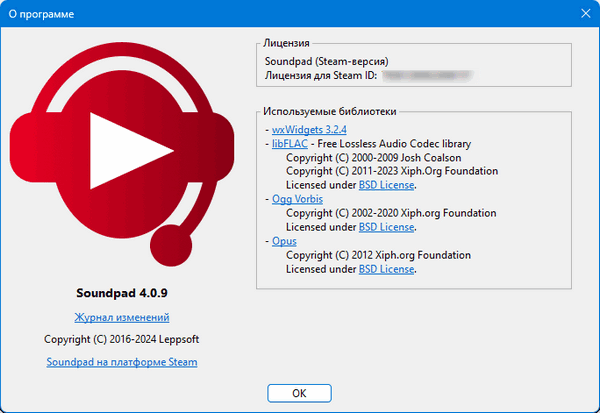Click the OK button
Screen dimensions: 600x413
299,393
